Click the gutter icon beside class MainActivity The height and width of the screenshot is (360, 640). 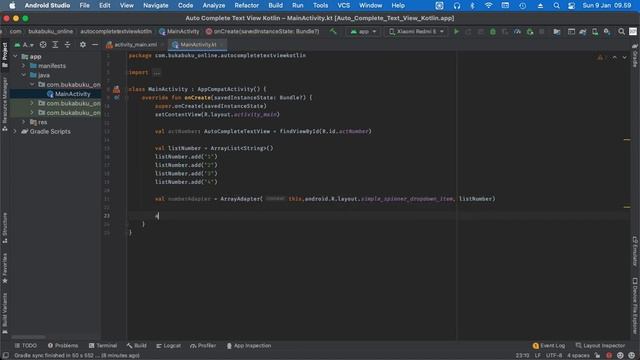point(116,89)
